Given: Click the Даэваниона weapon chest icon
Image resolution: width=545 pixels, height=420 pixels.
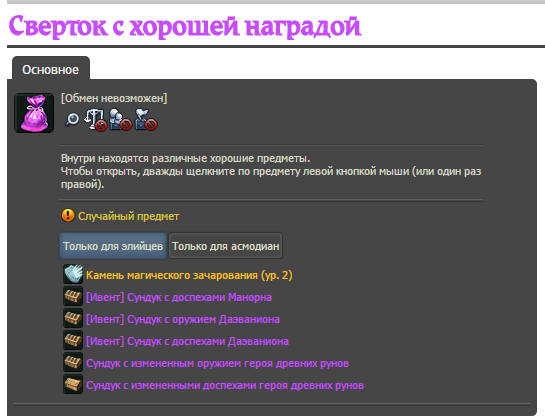Looking at the screenshot, I should tap(73, 318).
